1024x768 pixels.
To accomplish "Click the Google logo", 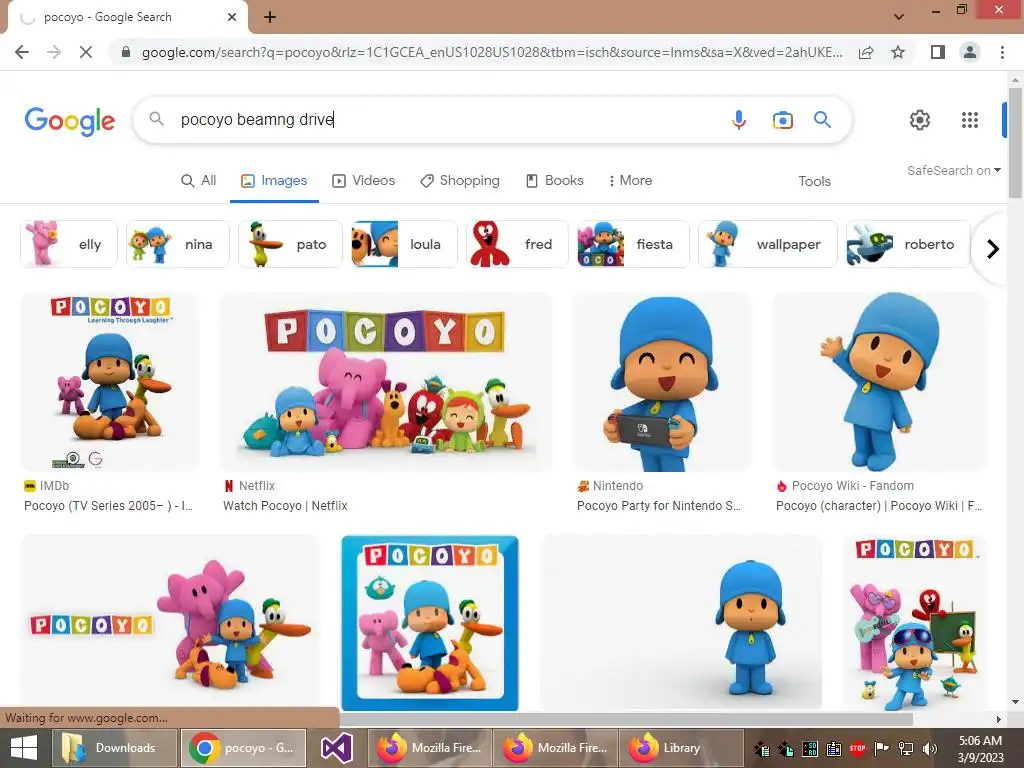I will (x=70, y=121).
